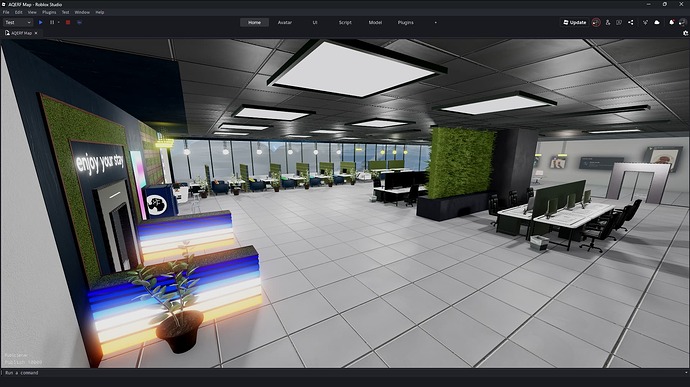Image resolution: width=690 pixels, height=387 pixels.
Task: Start playtest with the blue Play button
Action: click(40, 22)
